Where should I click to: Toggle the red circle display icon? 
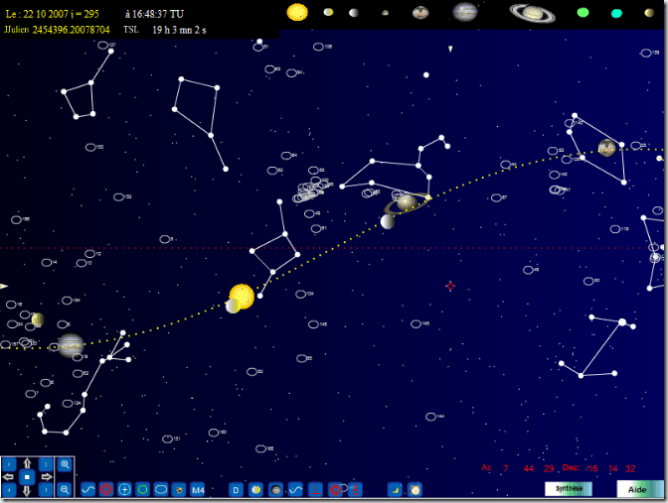pos(106,489)
